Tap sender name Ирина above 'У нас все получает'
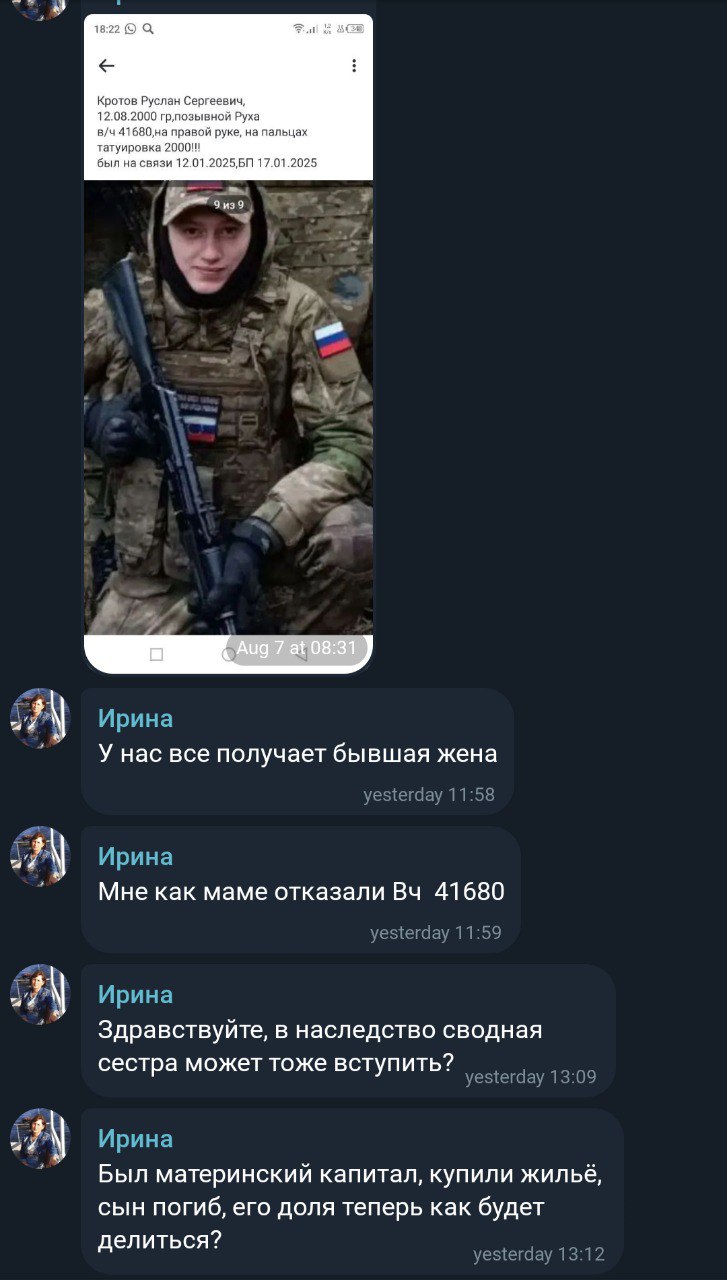Screen dimensions: 727x1280 click(x=135, y=719)
